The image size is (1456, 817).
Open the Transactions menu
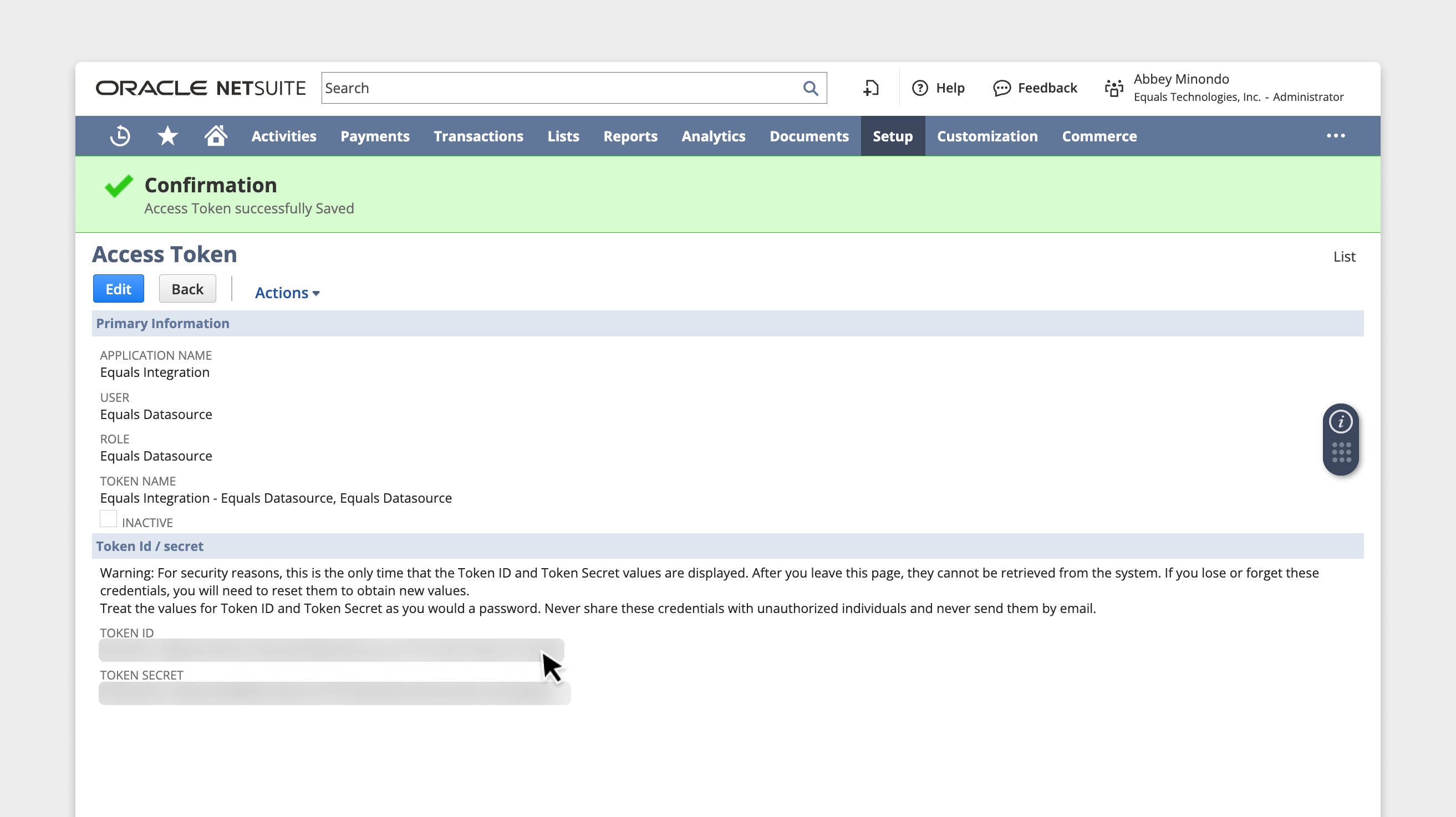[x=478, y=136]
